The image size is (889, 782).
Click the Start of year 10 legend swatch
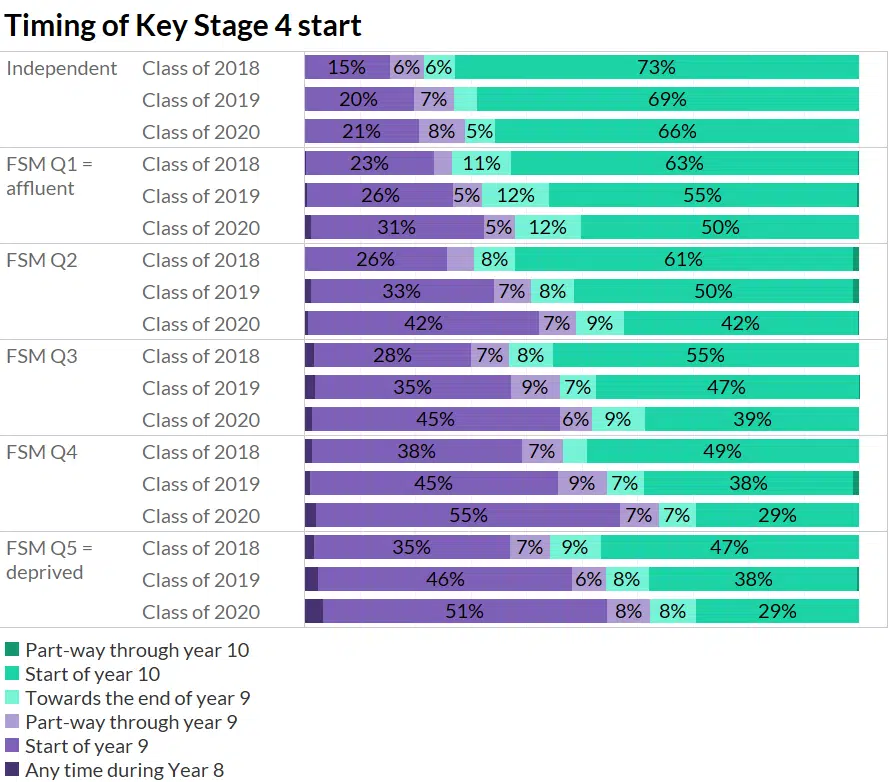[12, 674]
